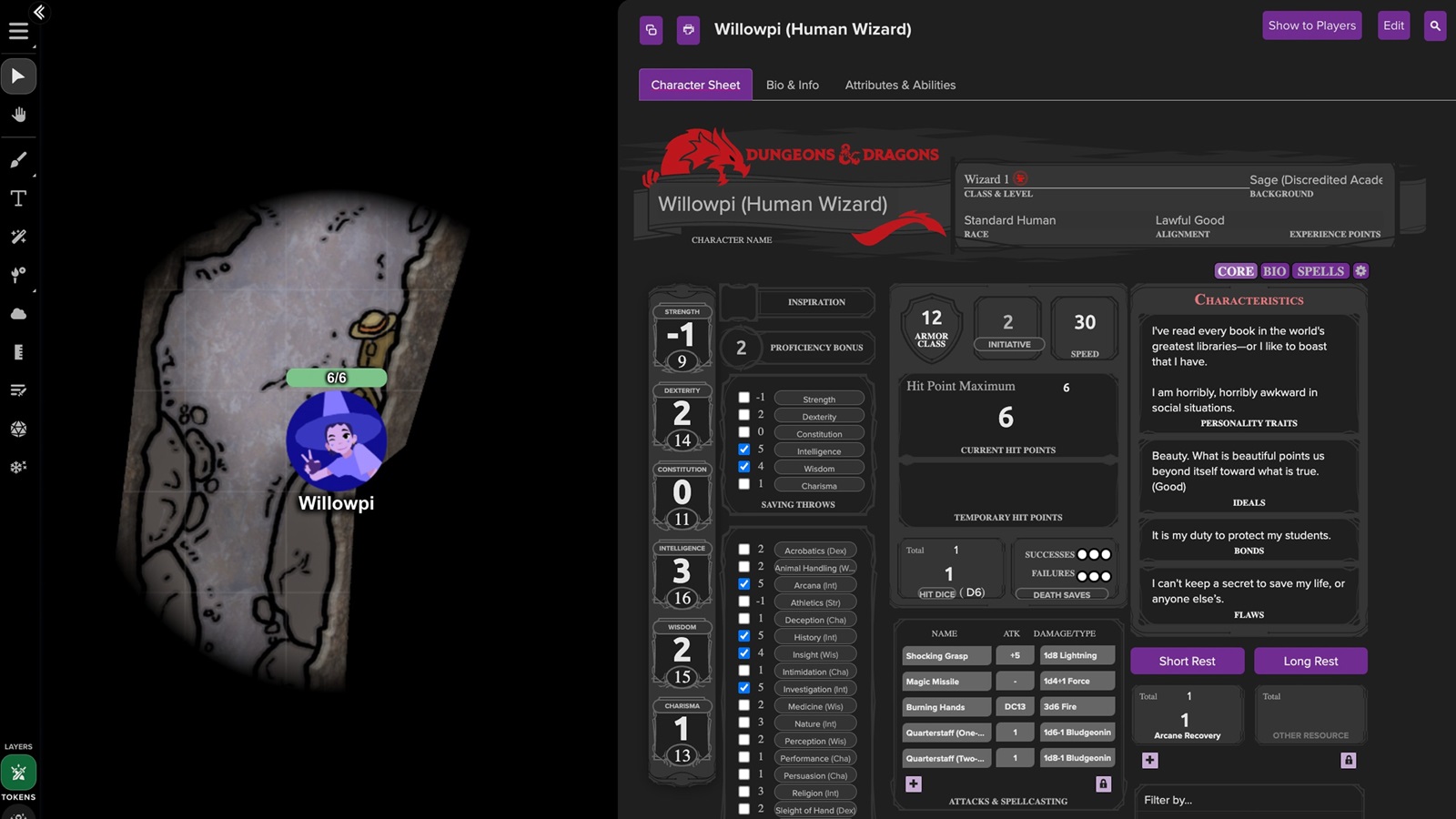1456x819 pixels.
Task: Click the green 6/6 health bar on token
Action: [x=337, y=378]
